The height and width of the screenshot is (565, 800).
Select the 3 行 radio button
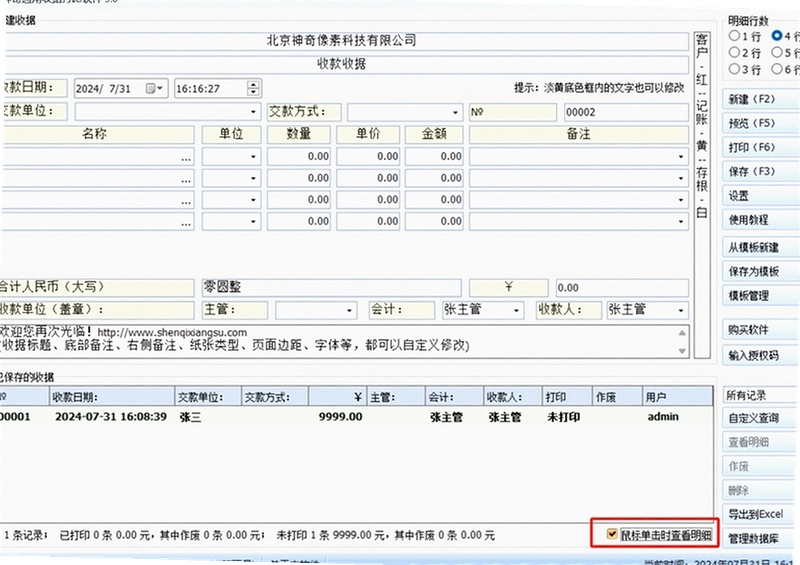pos(734,68)
